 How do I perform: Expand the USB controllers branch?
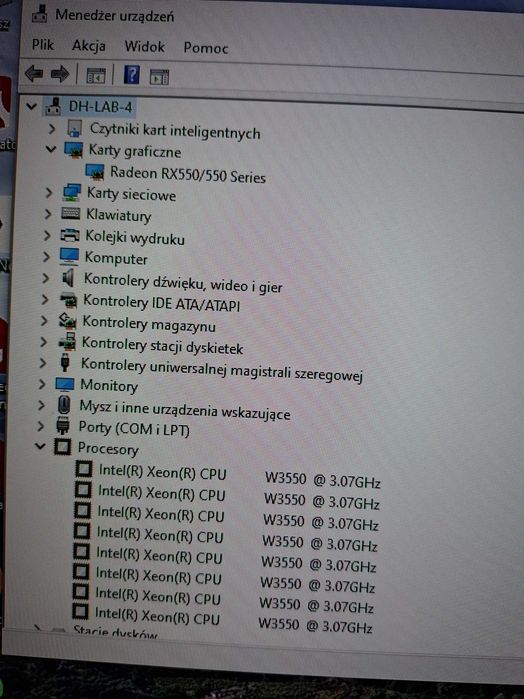coord(43,363)
